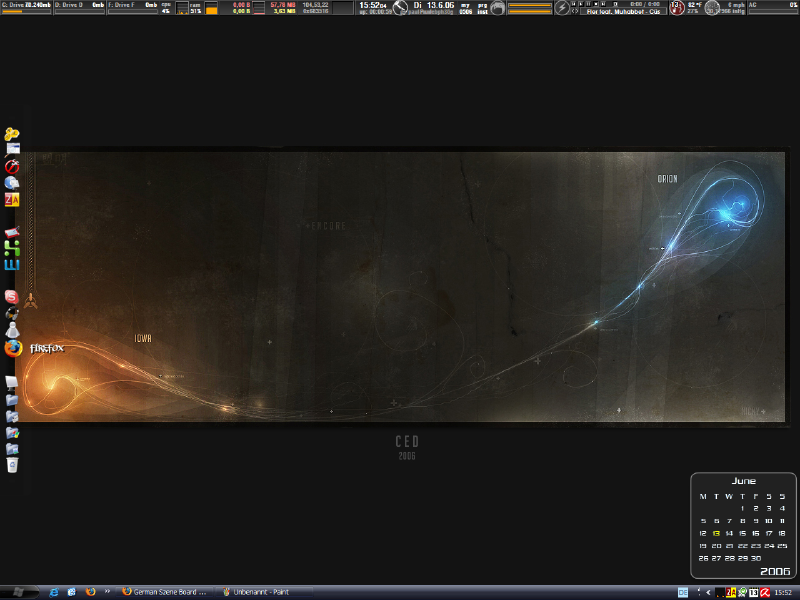
Task: Click the 'prg inst' shortcut in top bar
Action: pos(482,8)
